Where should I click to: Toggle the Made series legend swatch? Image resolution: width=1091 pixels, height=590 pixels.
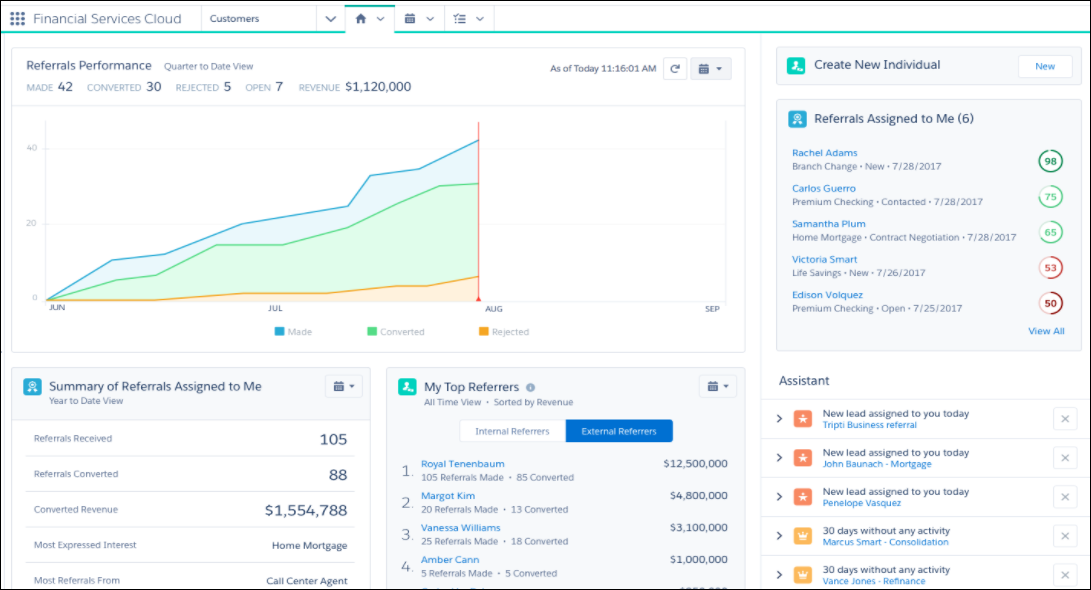click(280, 332)
